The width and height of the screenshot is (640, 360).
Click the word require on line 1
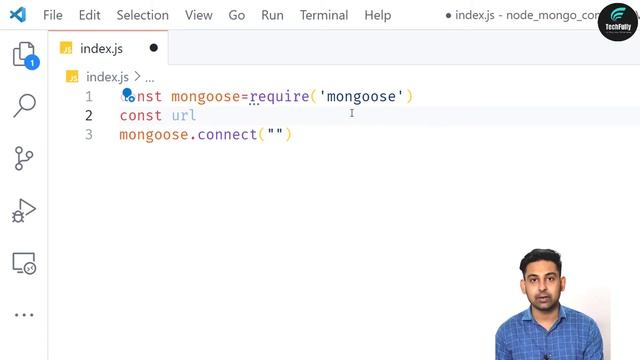pyautogui.click(x=280, y=97)
